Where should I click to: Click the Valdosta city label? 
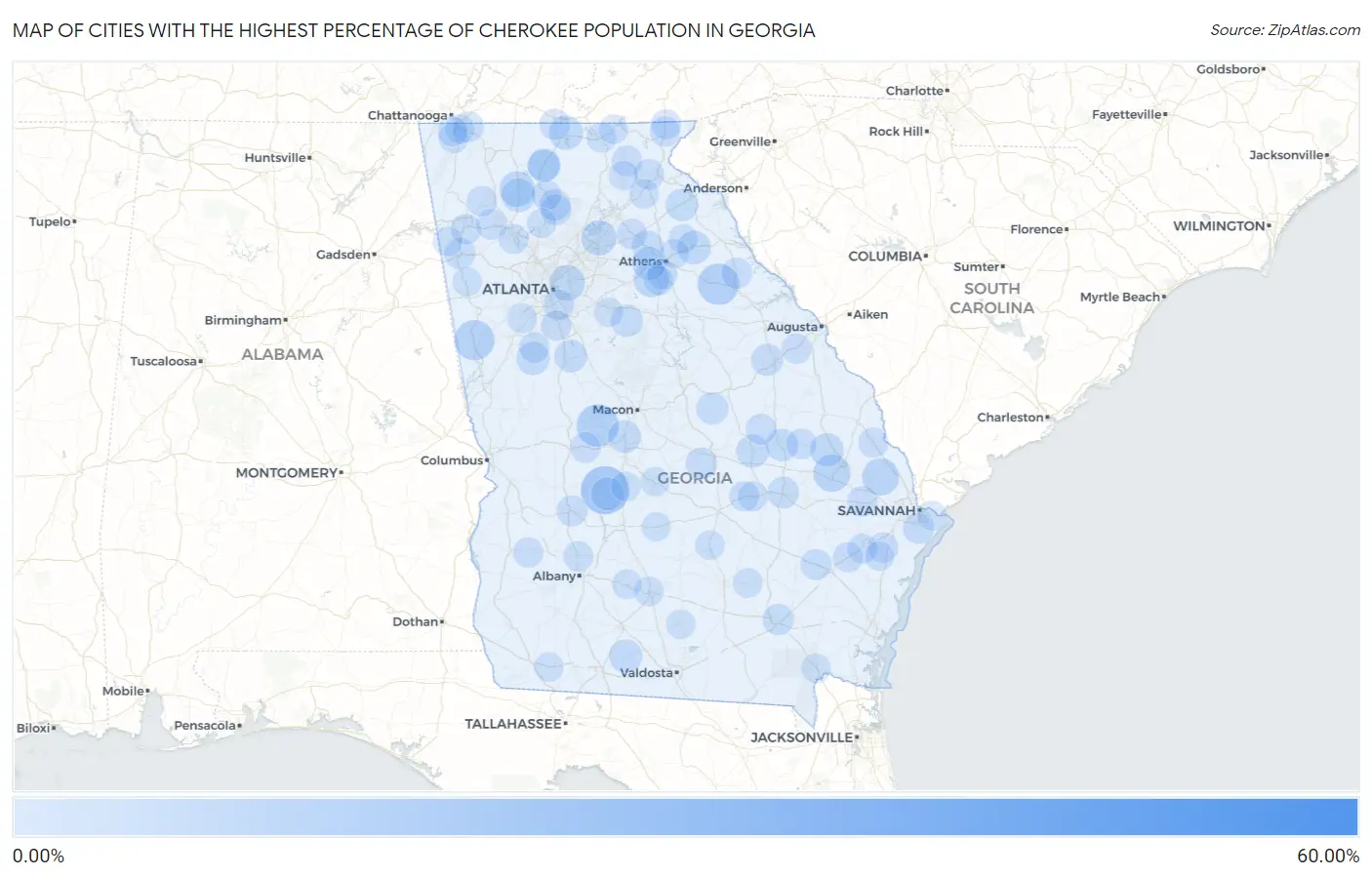pyautogui.click(x=647, y=673)
